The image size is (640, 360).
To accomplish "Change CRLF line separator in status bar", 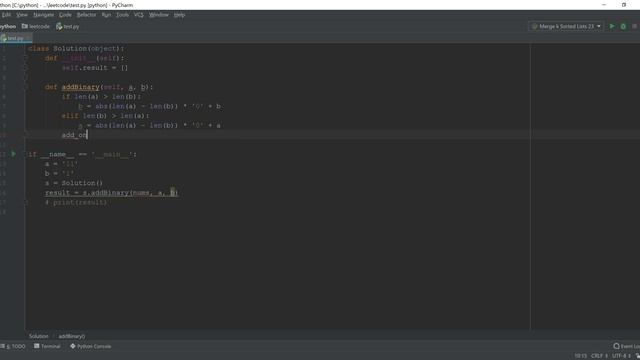I will (599, 356).
